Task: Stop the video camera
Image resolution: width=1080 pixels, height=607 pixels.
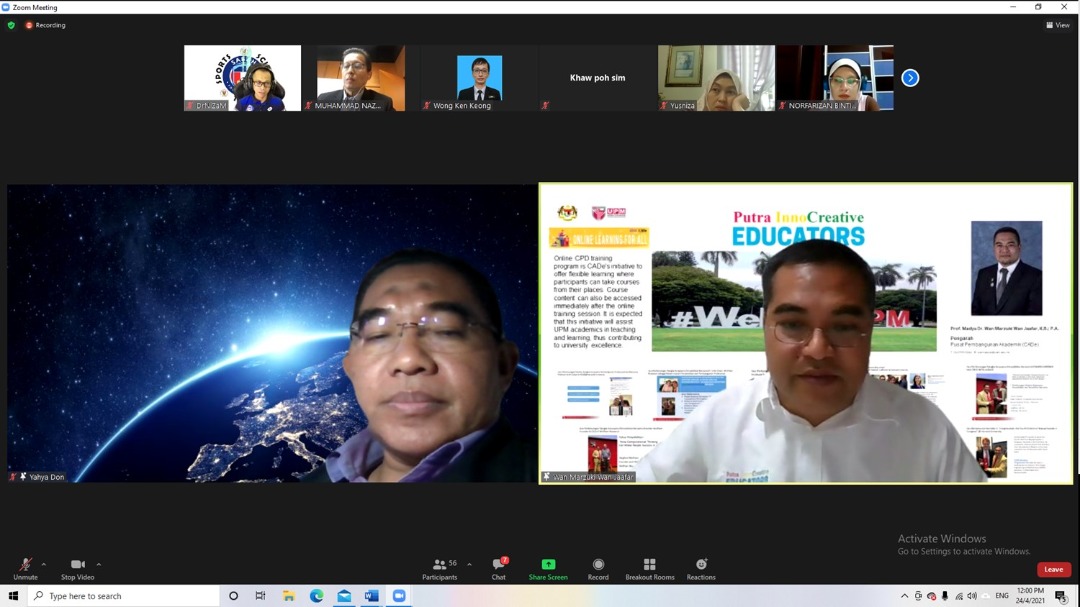Action: tap(77, 568)
